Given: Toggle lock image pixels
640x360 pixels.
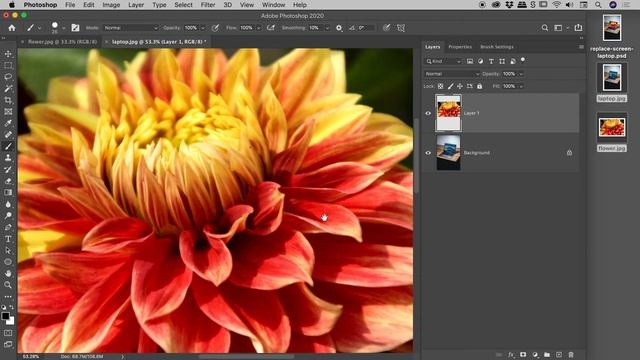Looking at the screenshot, I should click(450, 86).
